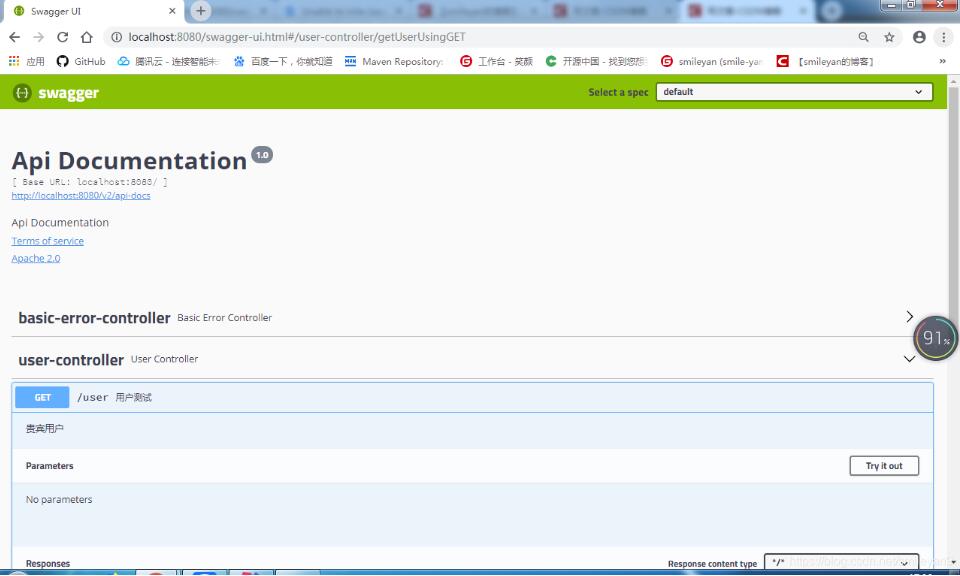This screenshot has width=960, height=576.
Task: Open the Chrome apps grid icon
Action: [13, 60]
